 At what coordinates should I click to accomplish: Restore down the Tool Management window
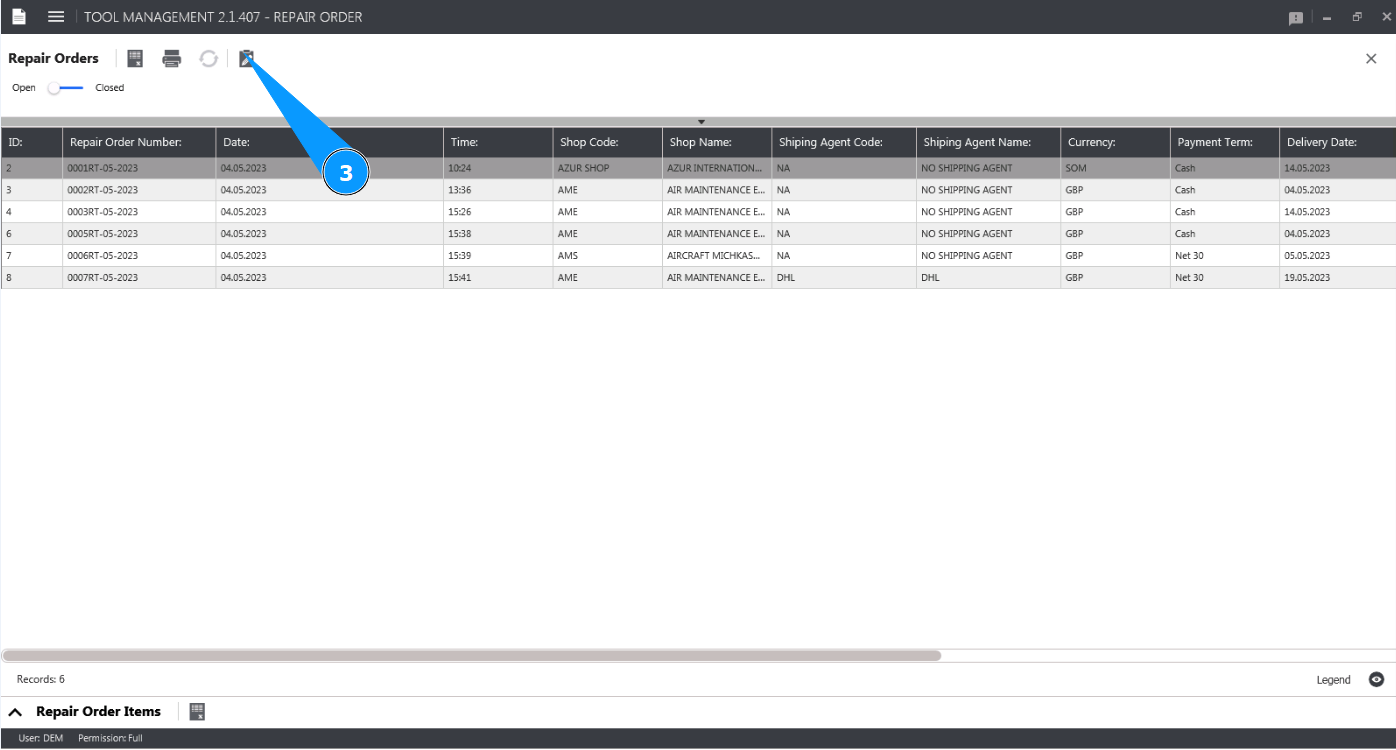click(1357, 17)
